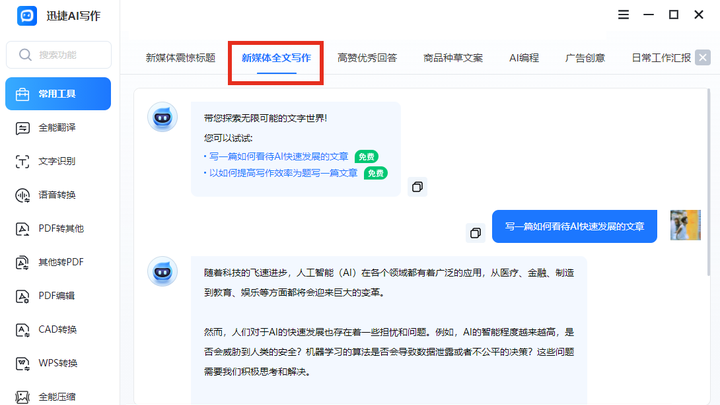
Task: Copy the user message with its copy icon
Action: click(475, 233)
